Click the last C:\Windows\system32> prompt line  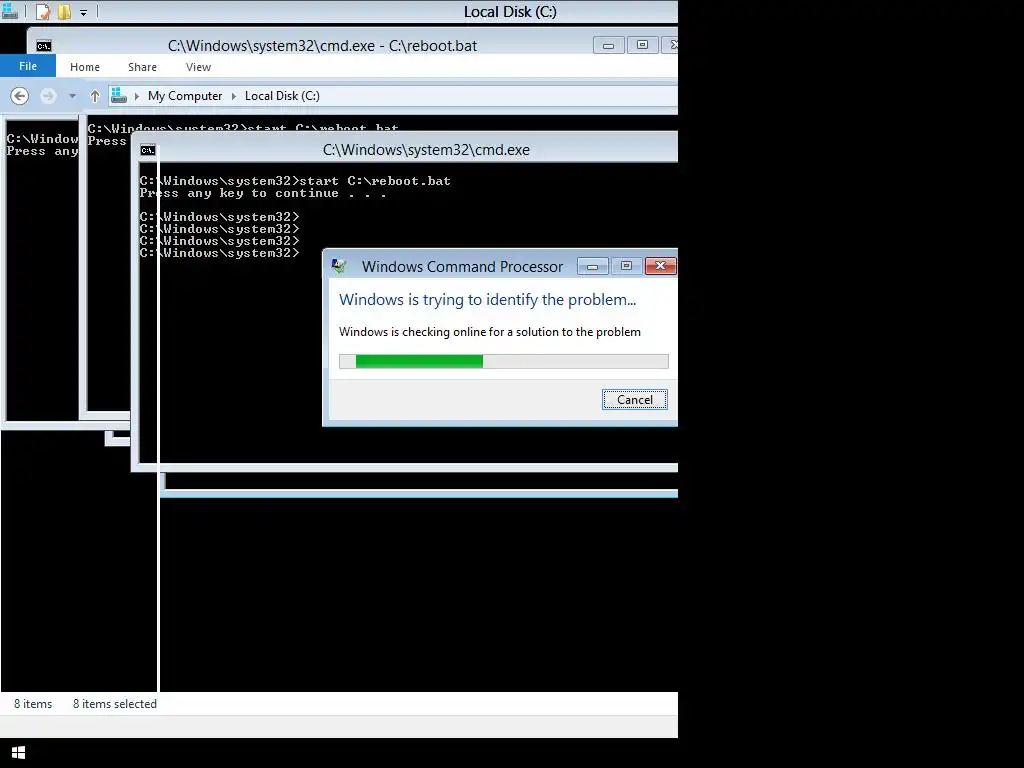point(219,253)
